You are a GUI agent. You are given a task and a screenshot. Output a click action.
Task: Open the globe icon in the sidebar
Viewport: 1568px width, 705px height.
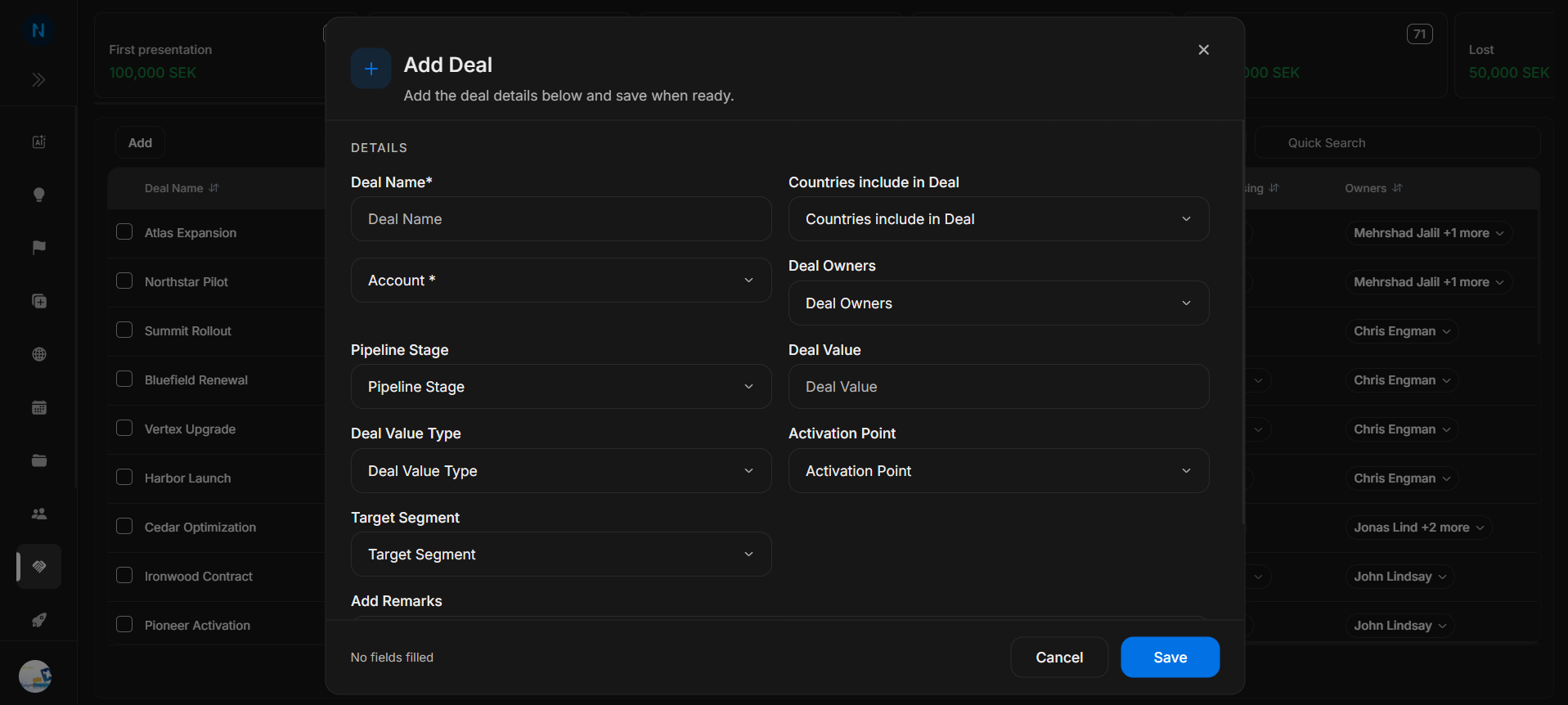coord(38,354)
